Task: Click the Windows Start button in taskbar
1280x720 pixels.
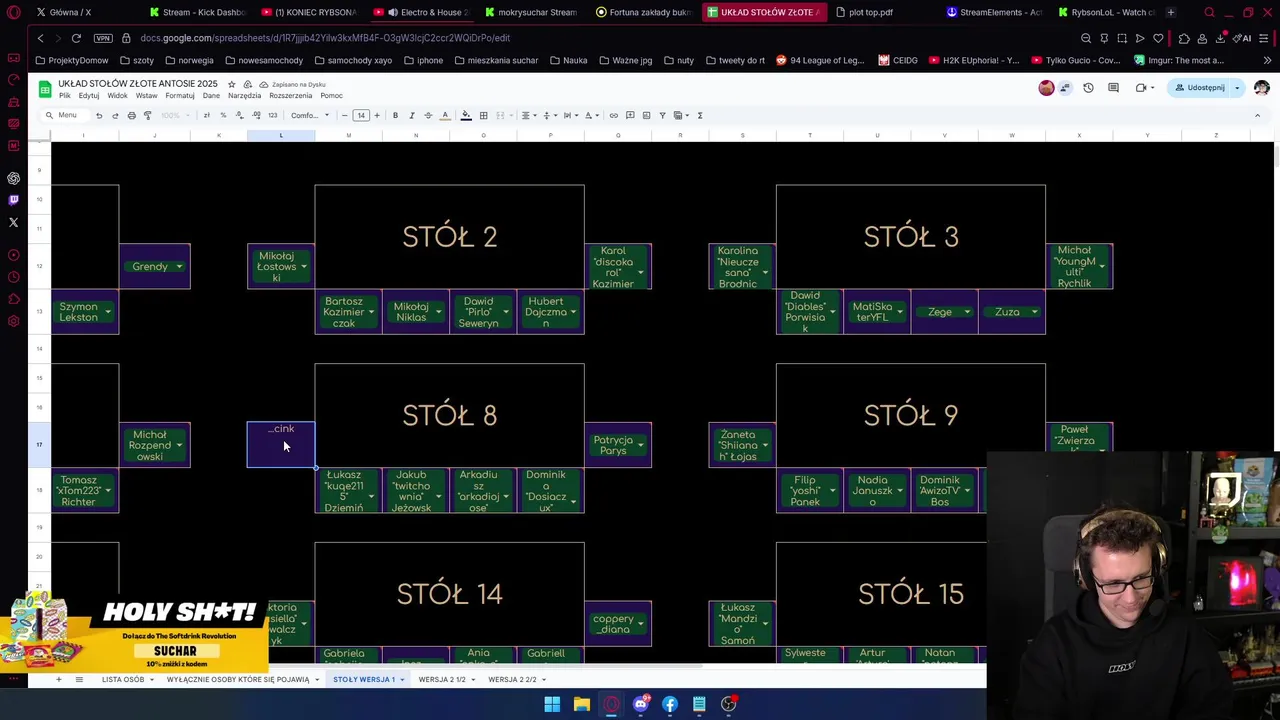Action: [552, 704]
